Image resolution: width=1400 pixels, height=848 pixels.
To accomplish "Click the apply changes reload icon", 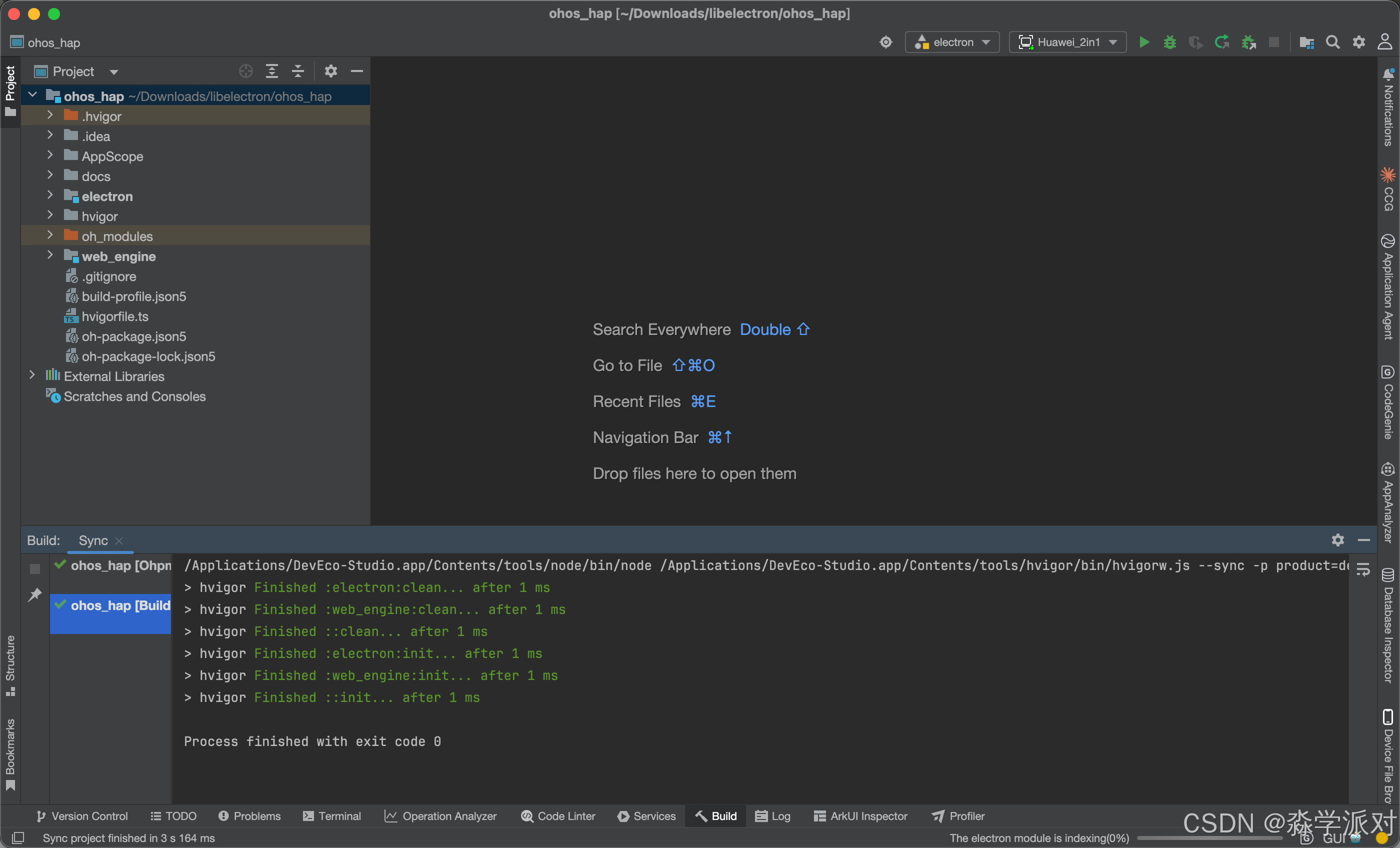I will [x=1221, y=42].
